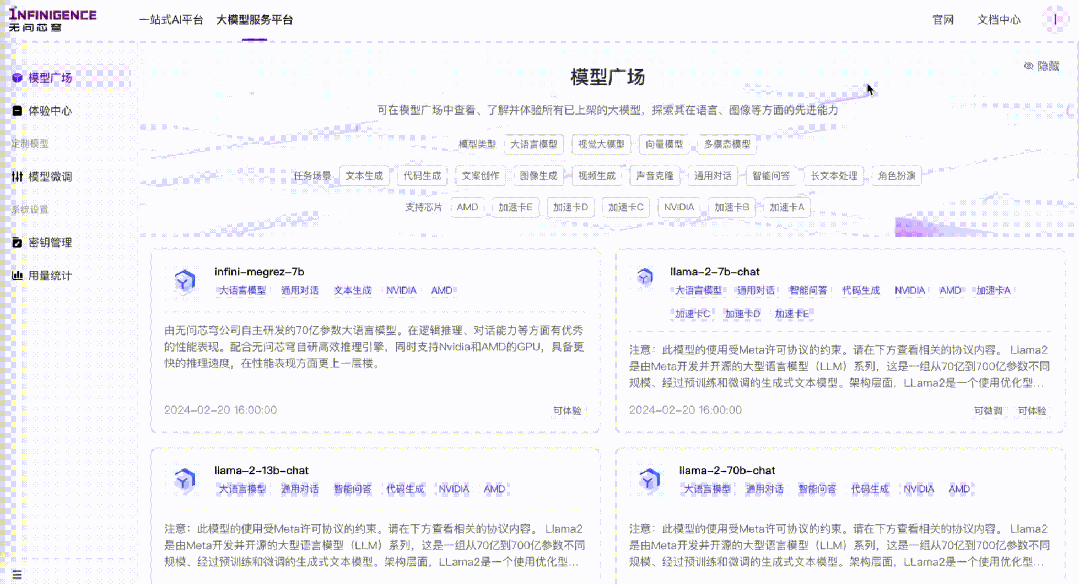
Task: Open the llama-2-7b-chat model title
Action: coord(715,272)
